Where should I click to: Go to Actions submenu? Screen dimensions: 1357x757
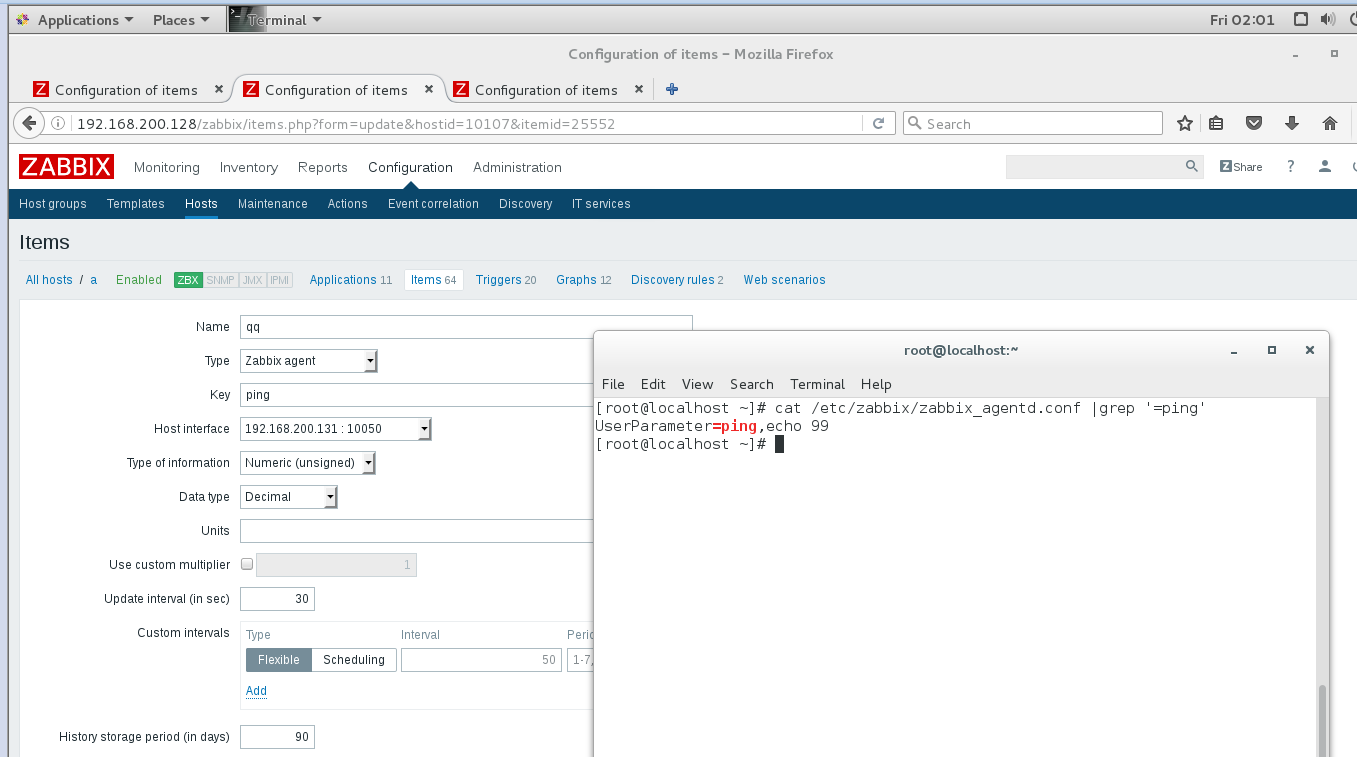click(348, 204)
